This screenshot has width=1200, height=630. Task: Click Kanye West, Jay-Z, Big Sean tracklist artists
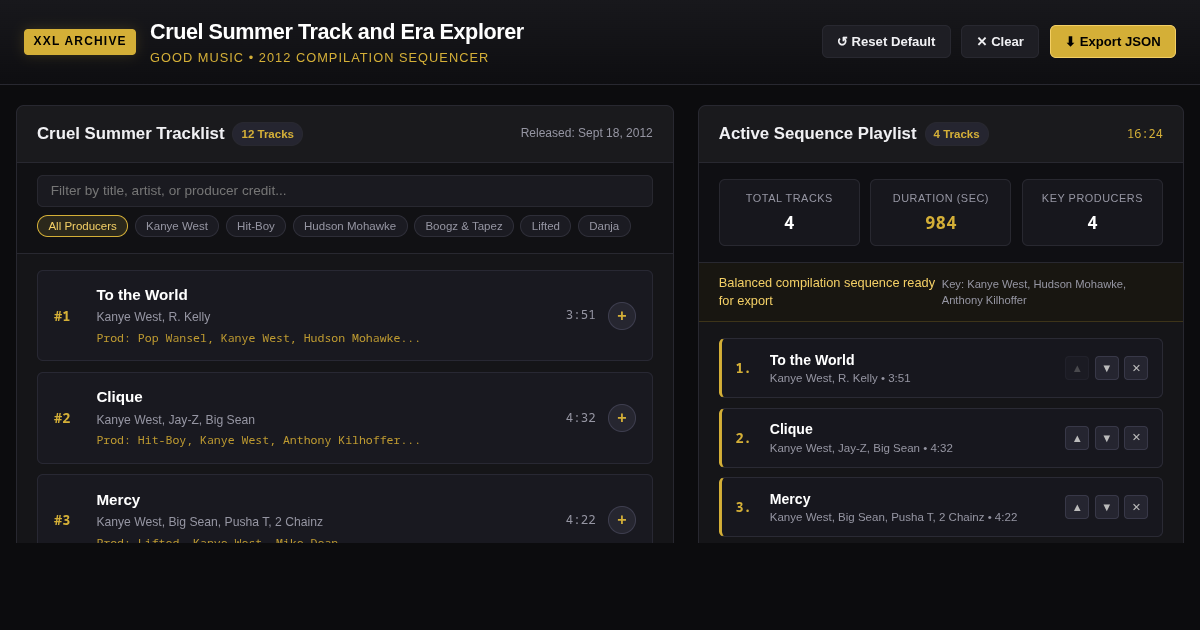[x=176, y=420]
